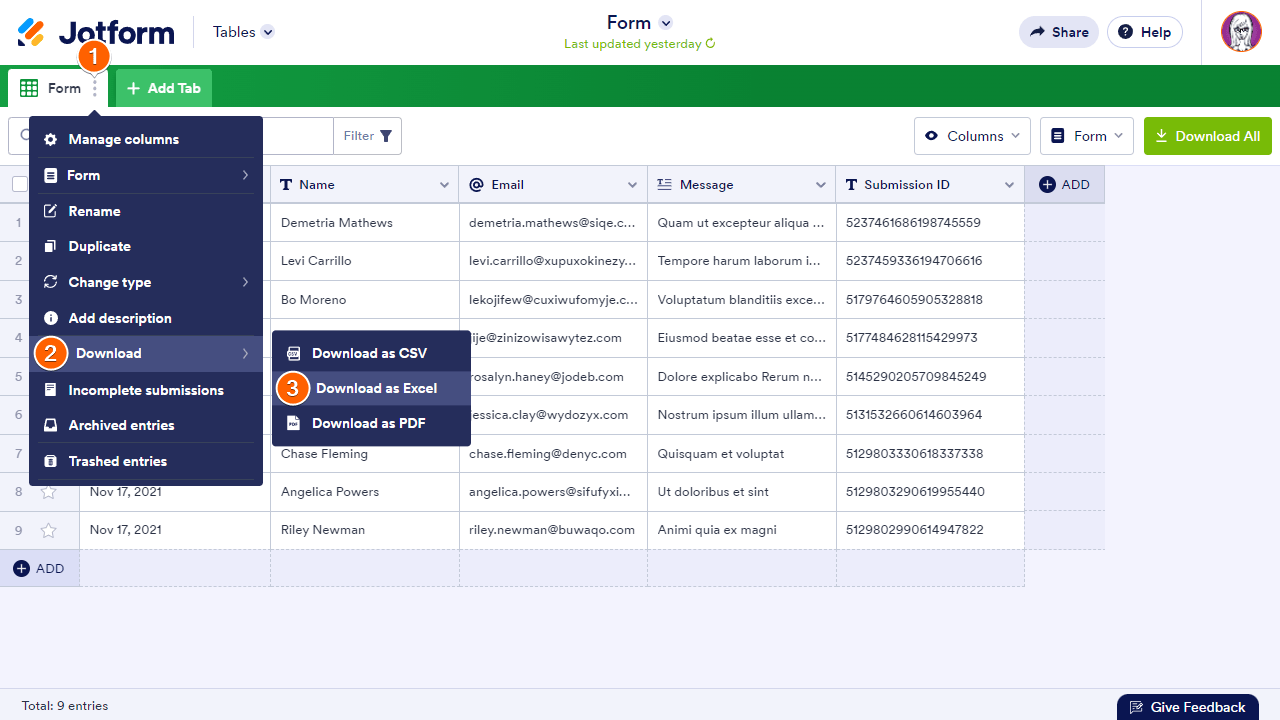Viewport: 1280px width, 720px height.
Task: Expand the Submission ID column menu arrow
Action: pos(1009,185)
